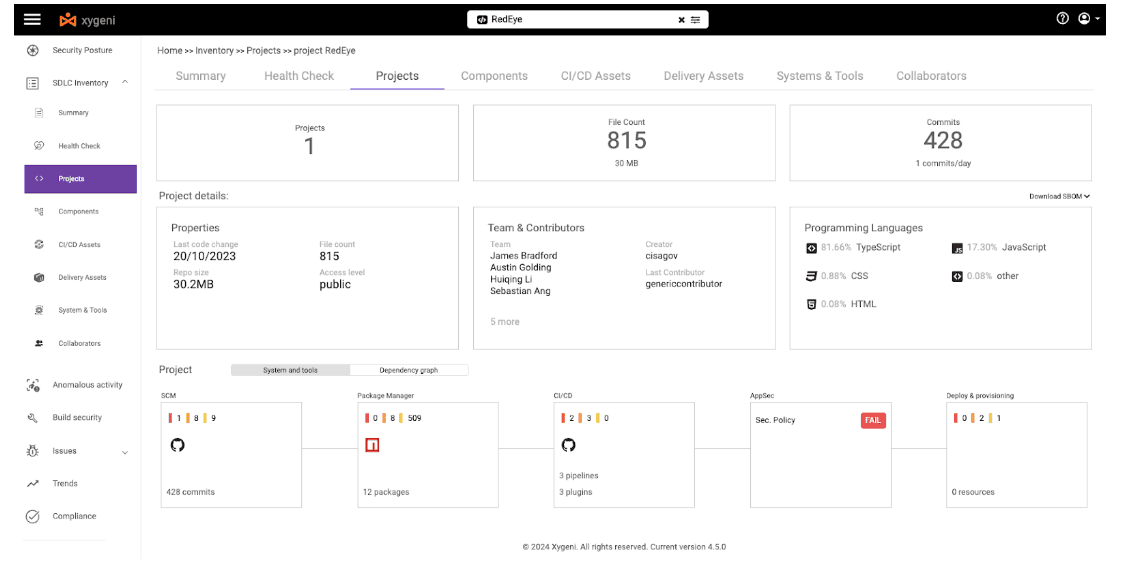Open the Download SBOM dropdown
This screenshot has width=1139, height=562.
(1060, 196)
